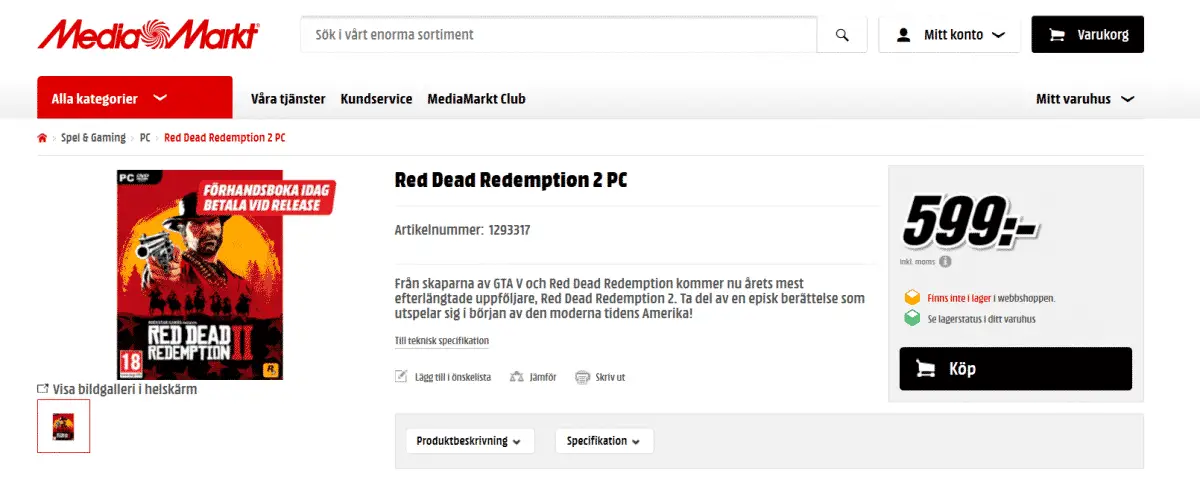Expand the Mitt varuhus selector
Viewport: 1200px width, 488px height.
tap(1085, 99)
